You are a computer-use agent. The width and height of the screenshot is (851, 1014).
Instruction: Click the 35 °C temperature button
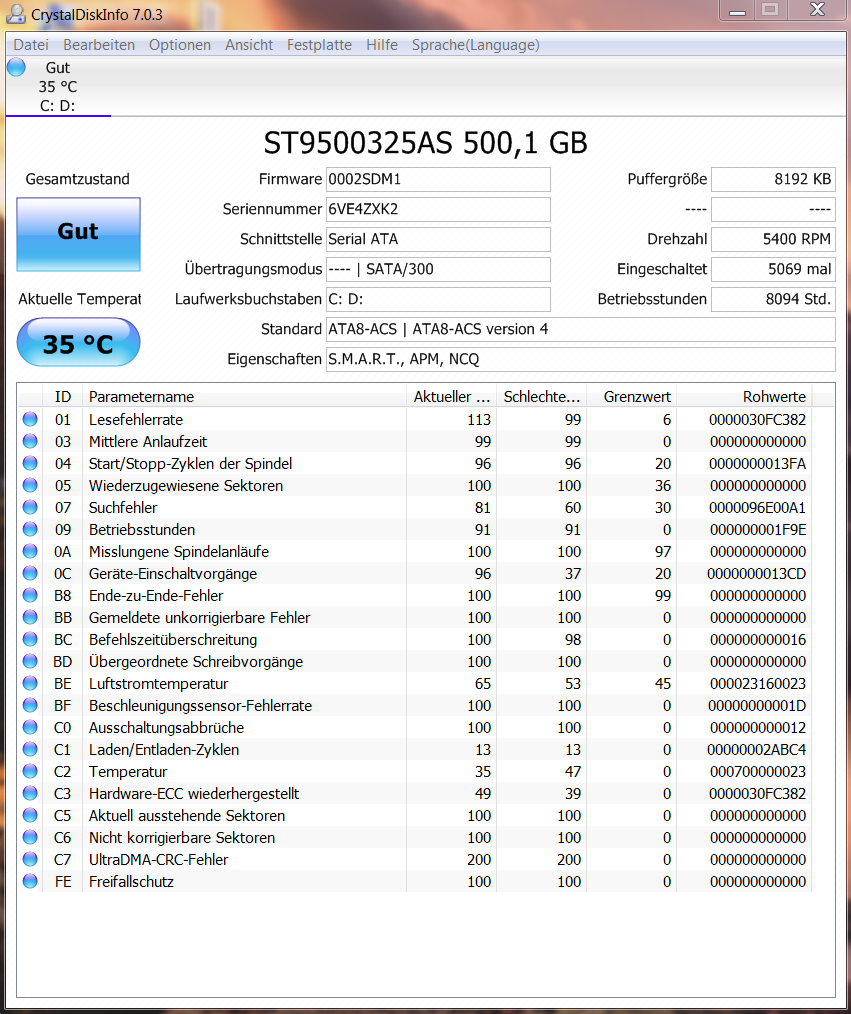pos(78,342)
